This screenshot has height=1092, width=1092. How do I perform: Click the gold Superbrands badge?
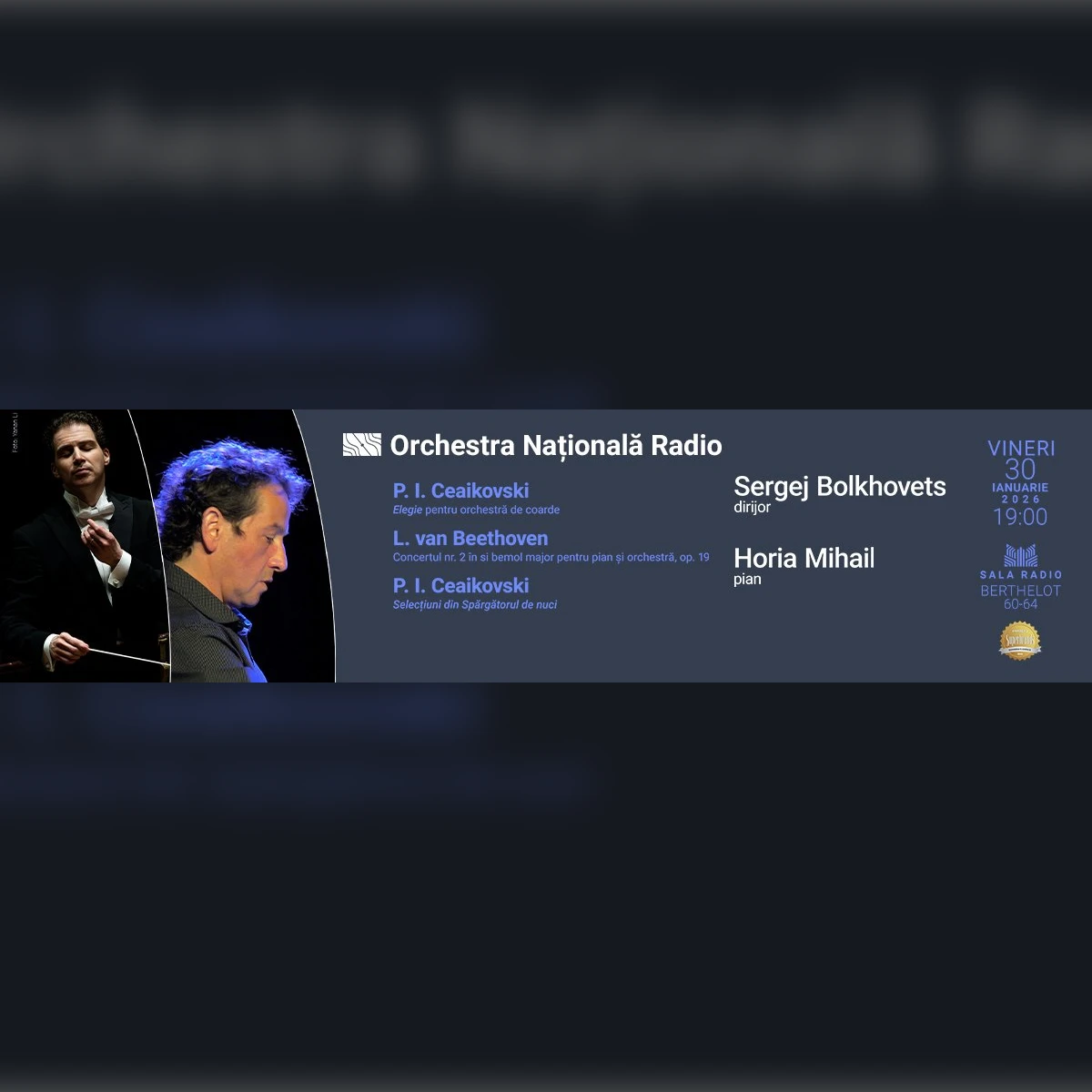click(1020, 641)
